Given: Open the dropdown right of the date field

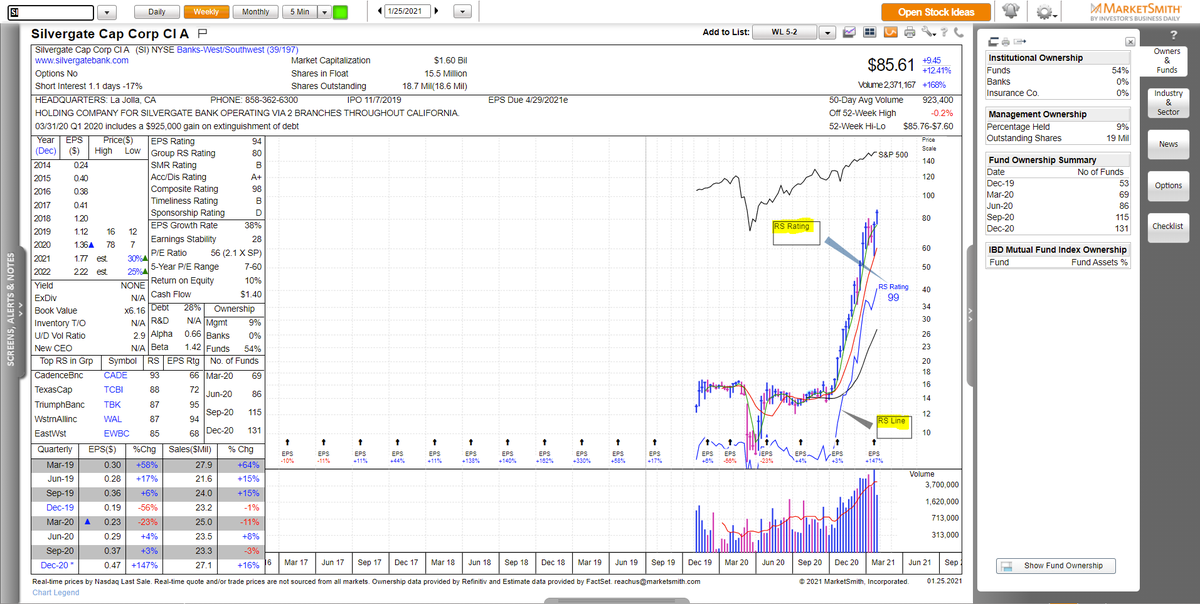Looking at the screenshot, I should [461, 11].
